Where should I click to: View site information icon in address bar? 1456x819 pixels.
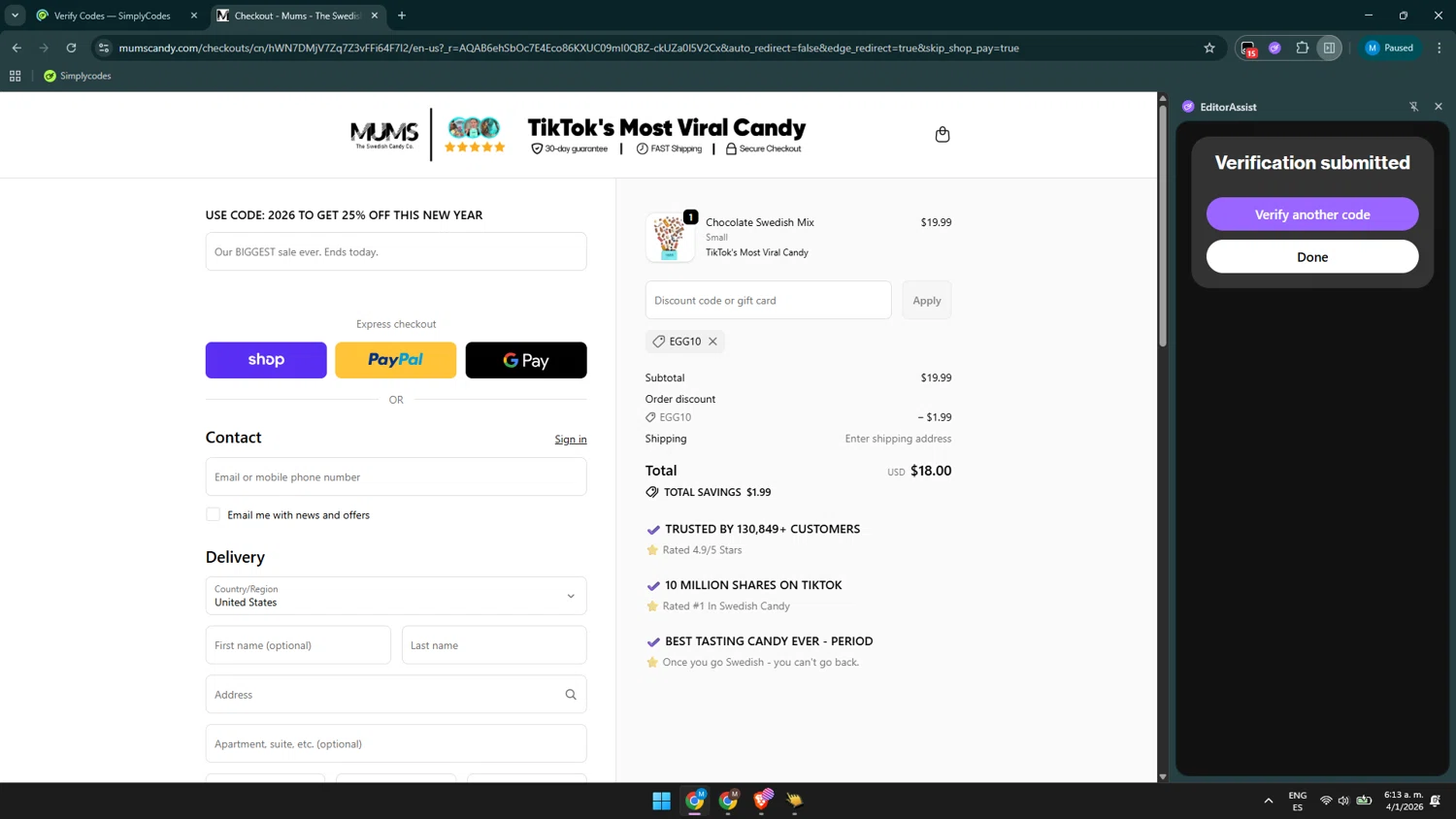coord(104,48)
